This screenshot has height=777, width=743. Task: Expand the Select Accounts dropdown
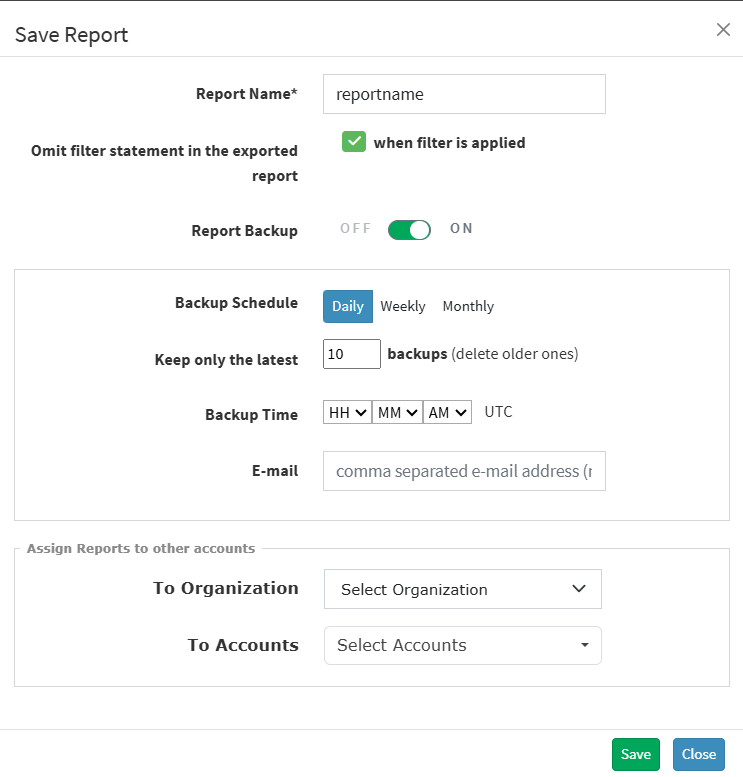coord(462,645)
